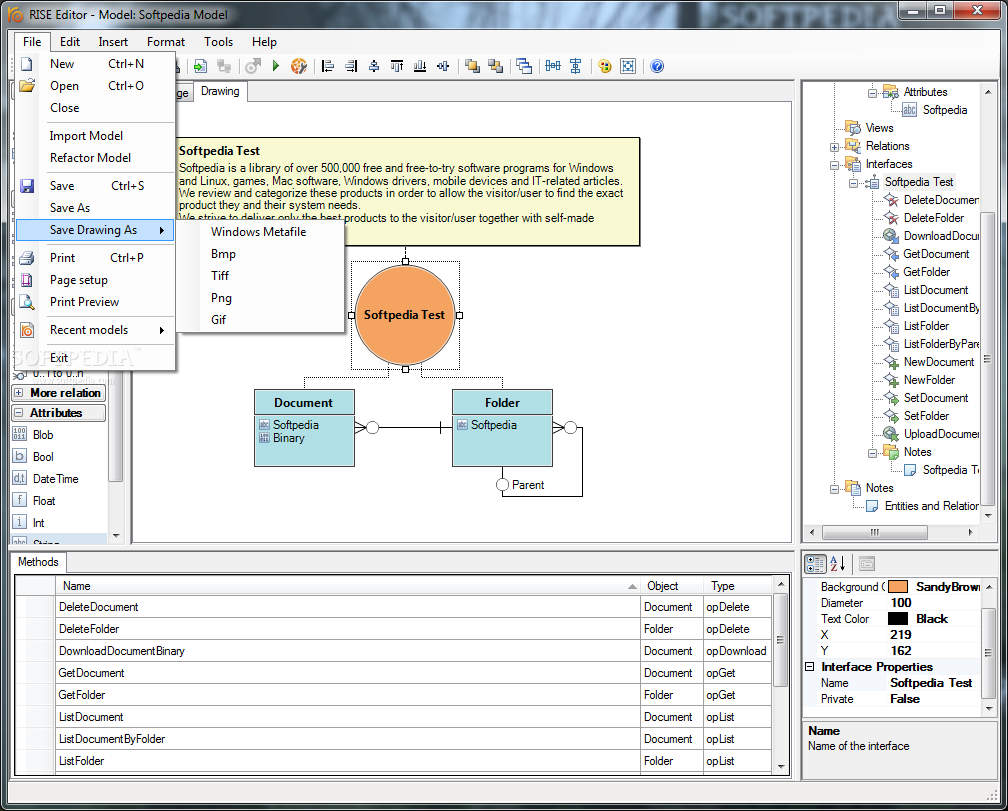1008x811 pixels.
Task: Click the bring to front toolbar icon
Action: coord(472,66)
